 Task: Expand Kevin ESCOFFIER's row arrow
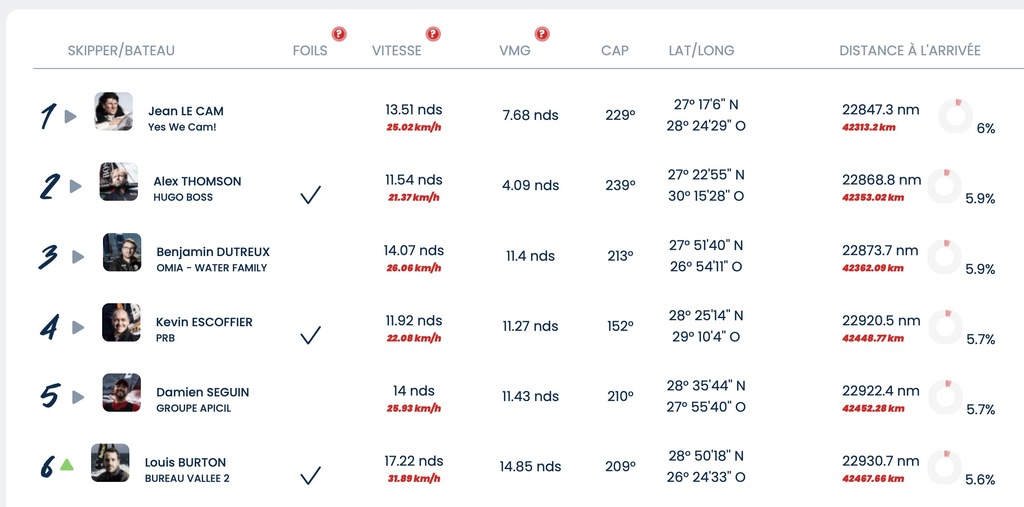pyautogui.click(x=78, y=327)
